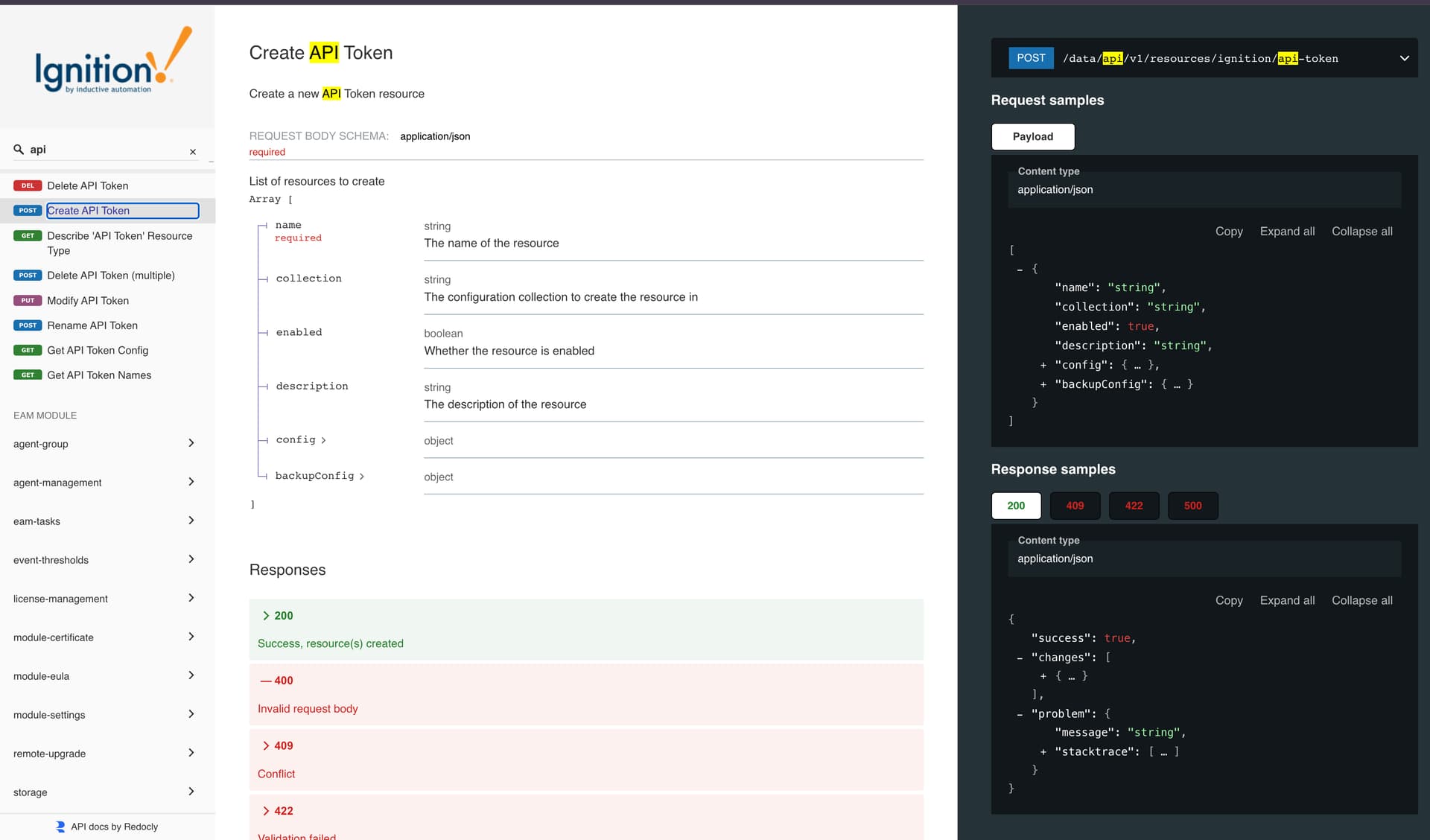This screenshot has width=1430, height=840.
Task: Expand module-certificate section
Action: [x=107, y=637]
